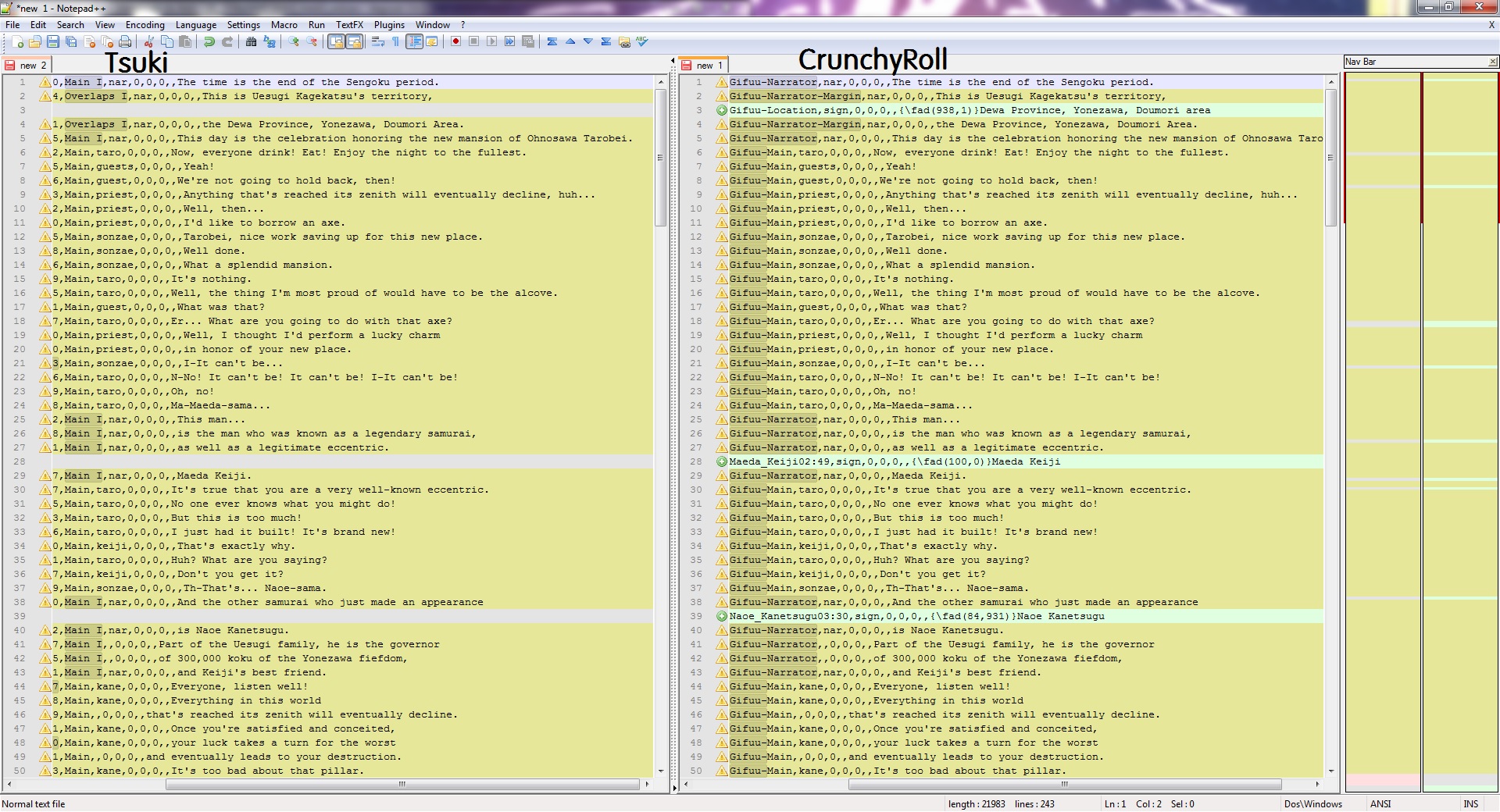Print the document with the printer icon
Viewport: 1500px width, 812px height.
(x=125, y=42)
